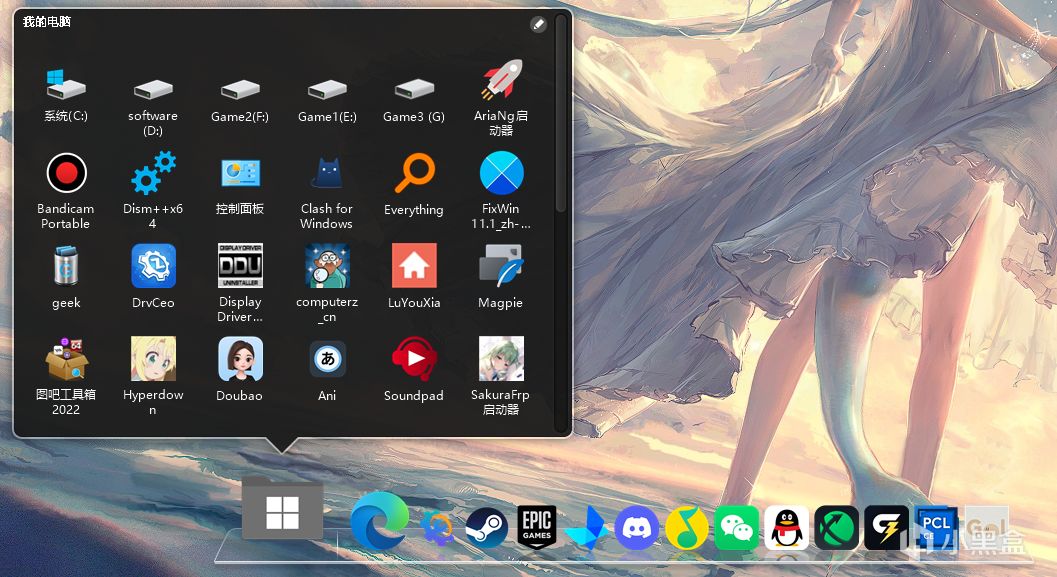Image resolution: width=1057 pixels, height=577 pixels.
Task: Launch Bandicam Portable recorder
Action: point(66,173)
